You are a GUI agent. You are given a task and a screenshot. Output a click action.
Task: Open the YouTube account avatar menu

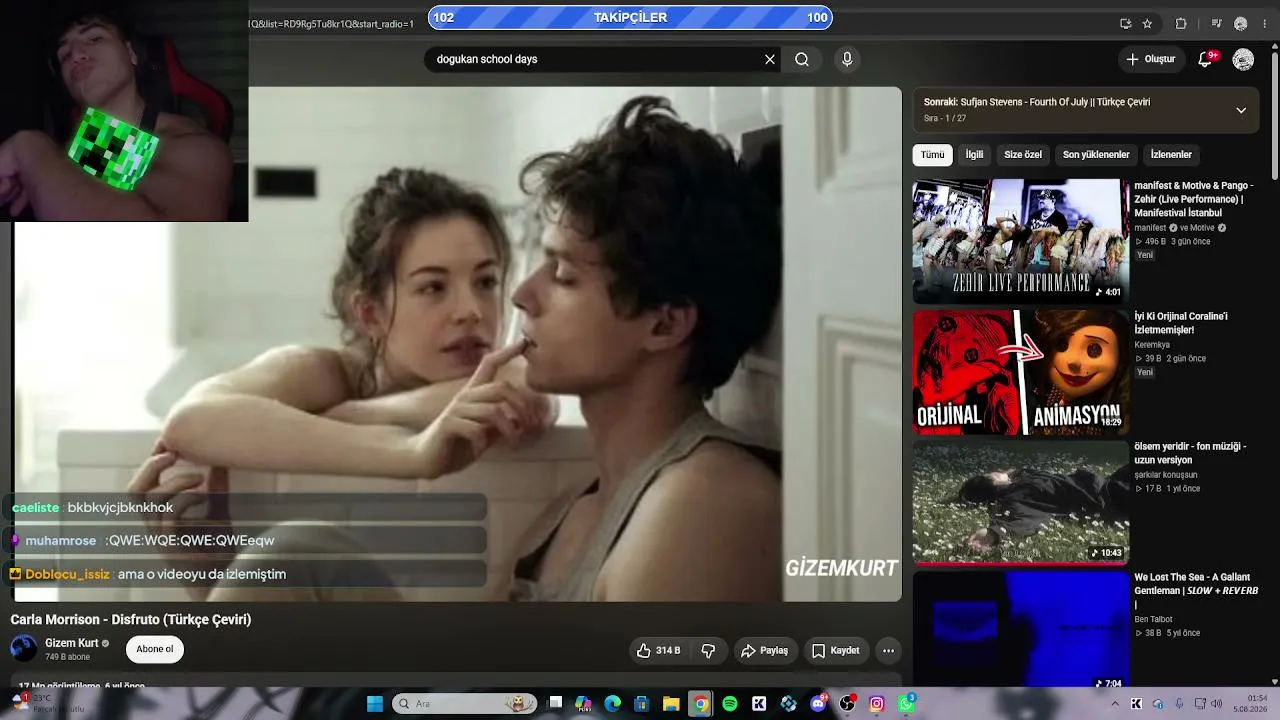tap(1243, 60)
